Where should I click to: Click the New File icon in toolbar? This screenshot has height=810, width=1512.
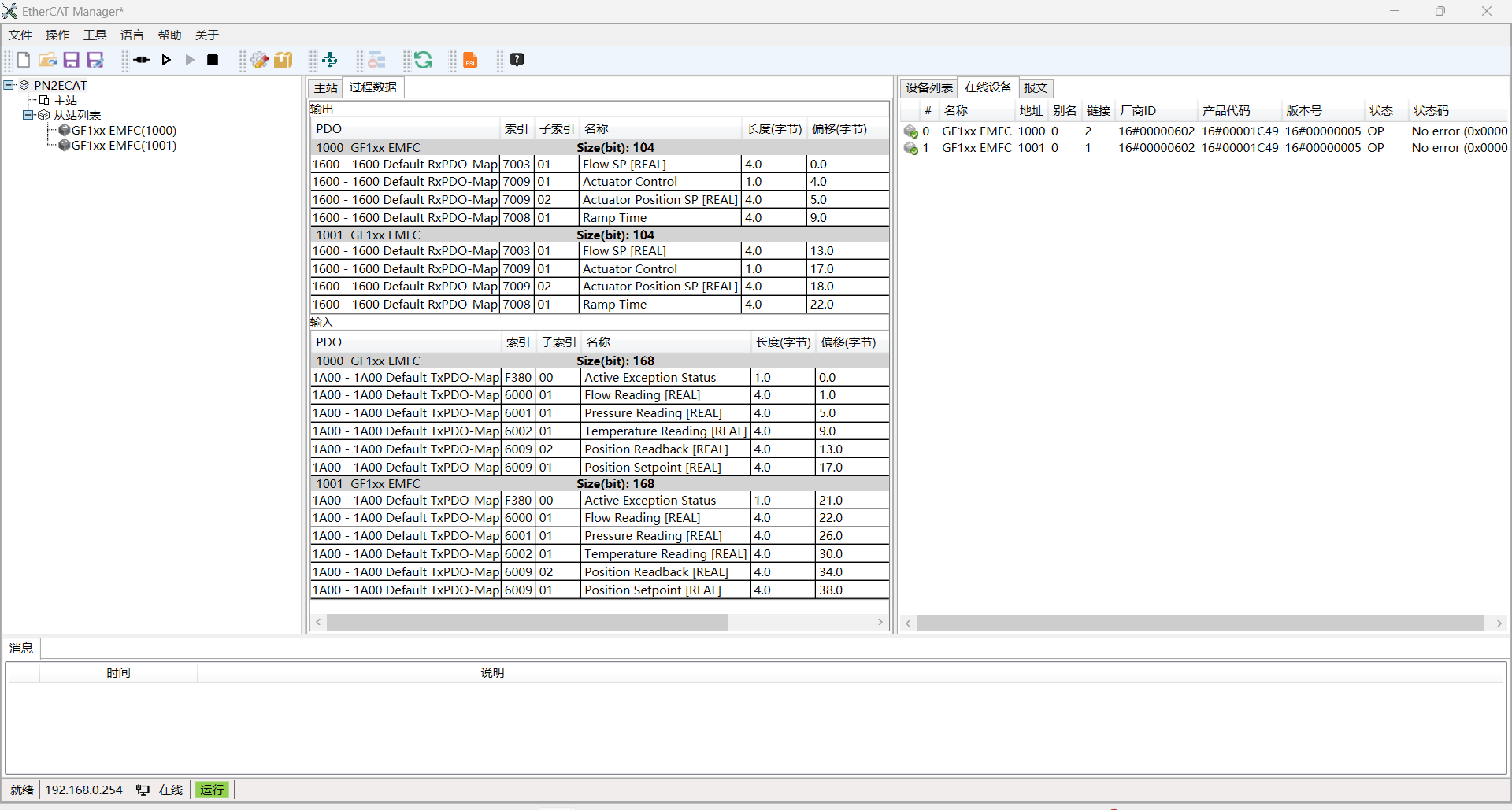point(24,60)
